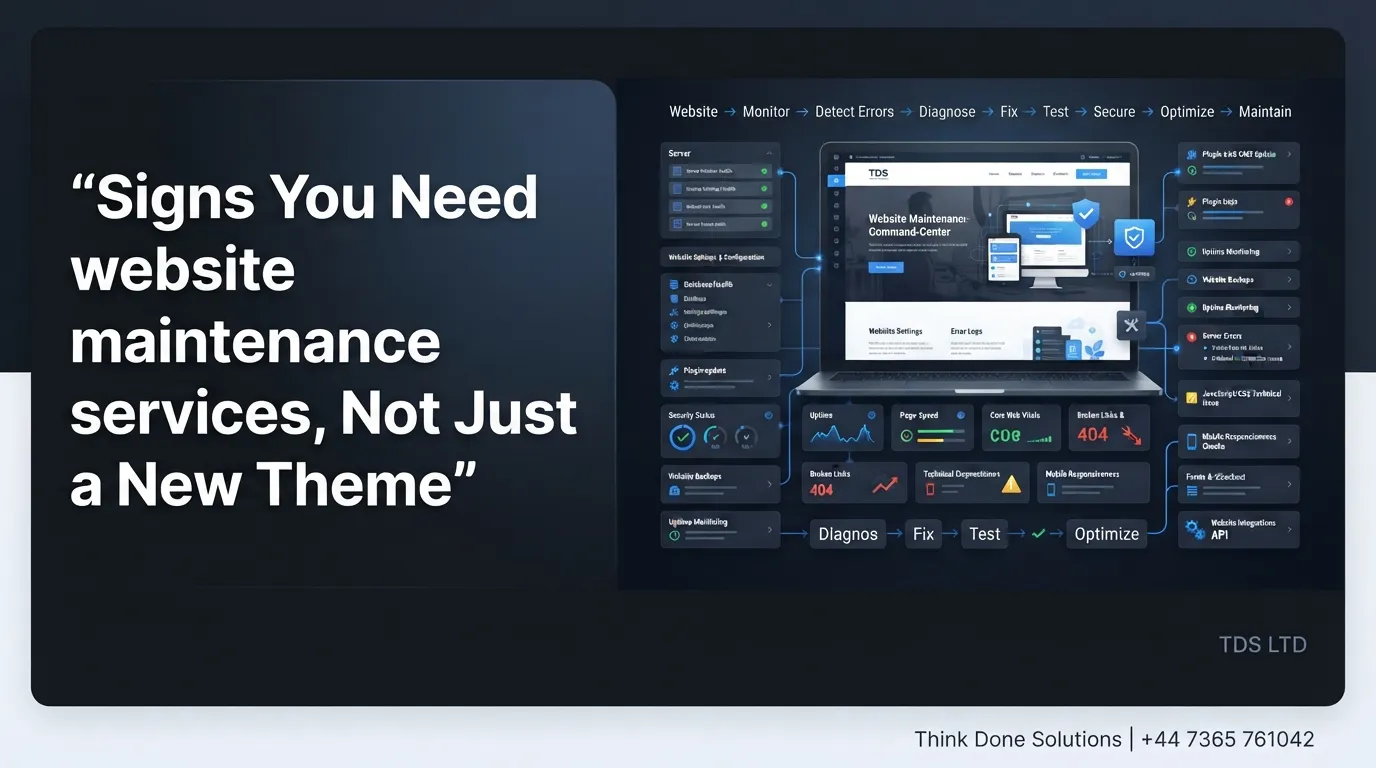1376x768 pixels.
Task: Click the blue button under the Command-Center heading
Action: pyautogui.click(x=886, y=267)
